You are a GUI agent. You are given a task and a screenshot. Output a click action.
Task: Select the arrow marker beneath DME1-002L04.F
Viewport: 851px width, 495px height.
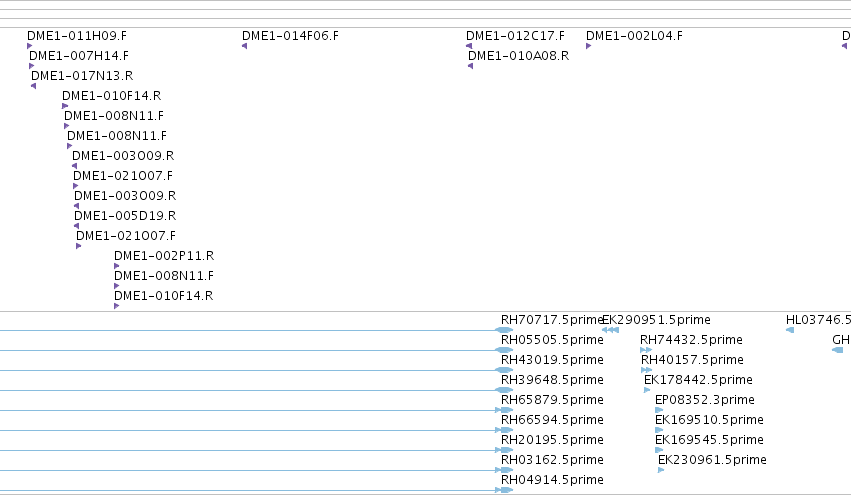pos(588,46)
